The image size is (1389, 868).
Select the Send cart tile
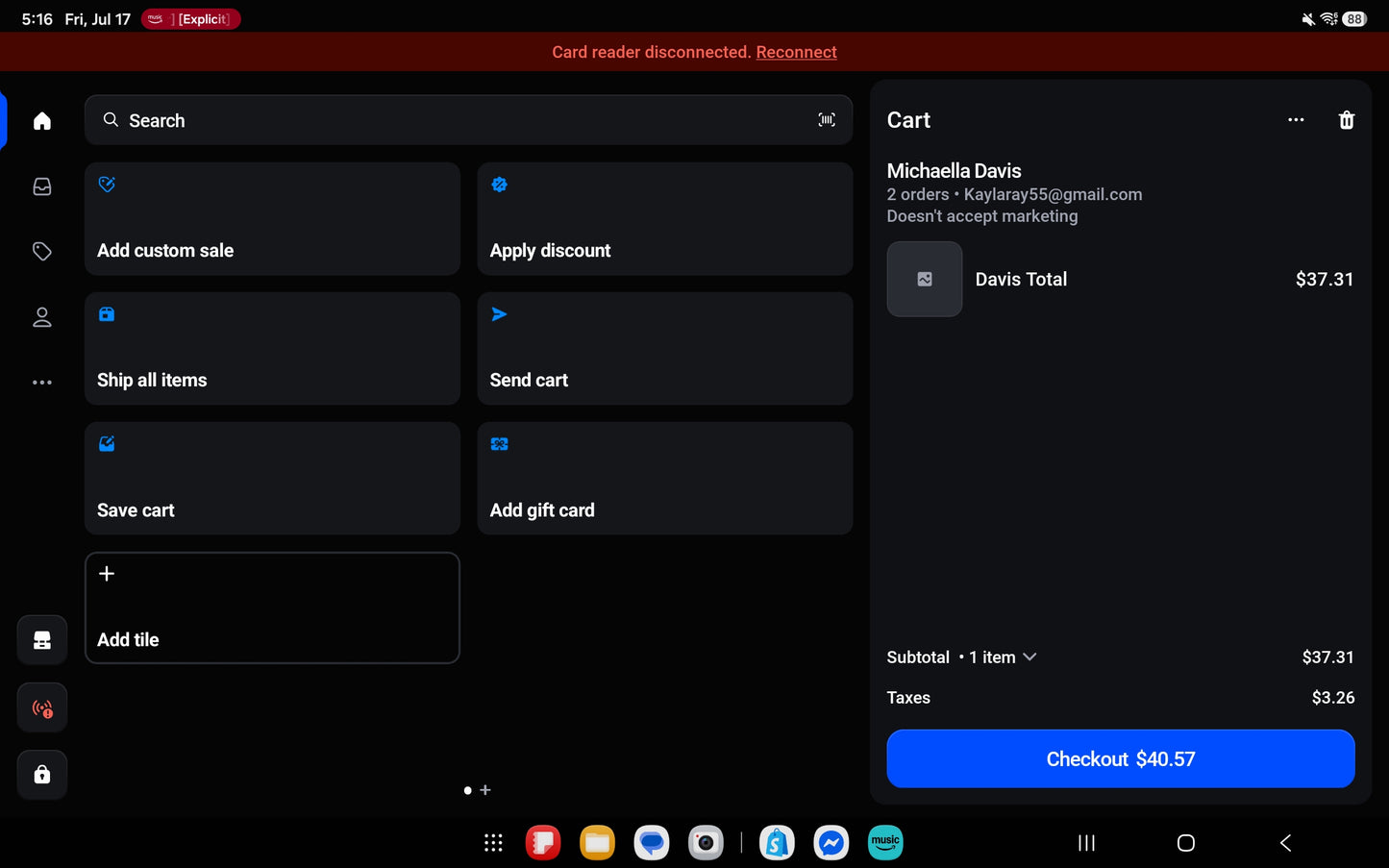point(665,349)
